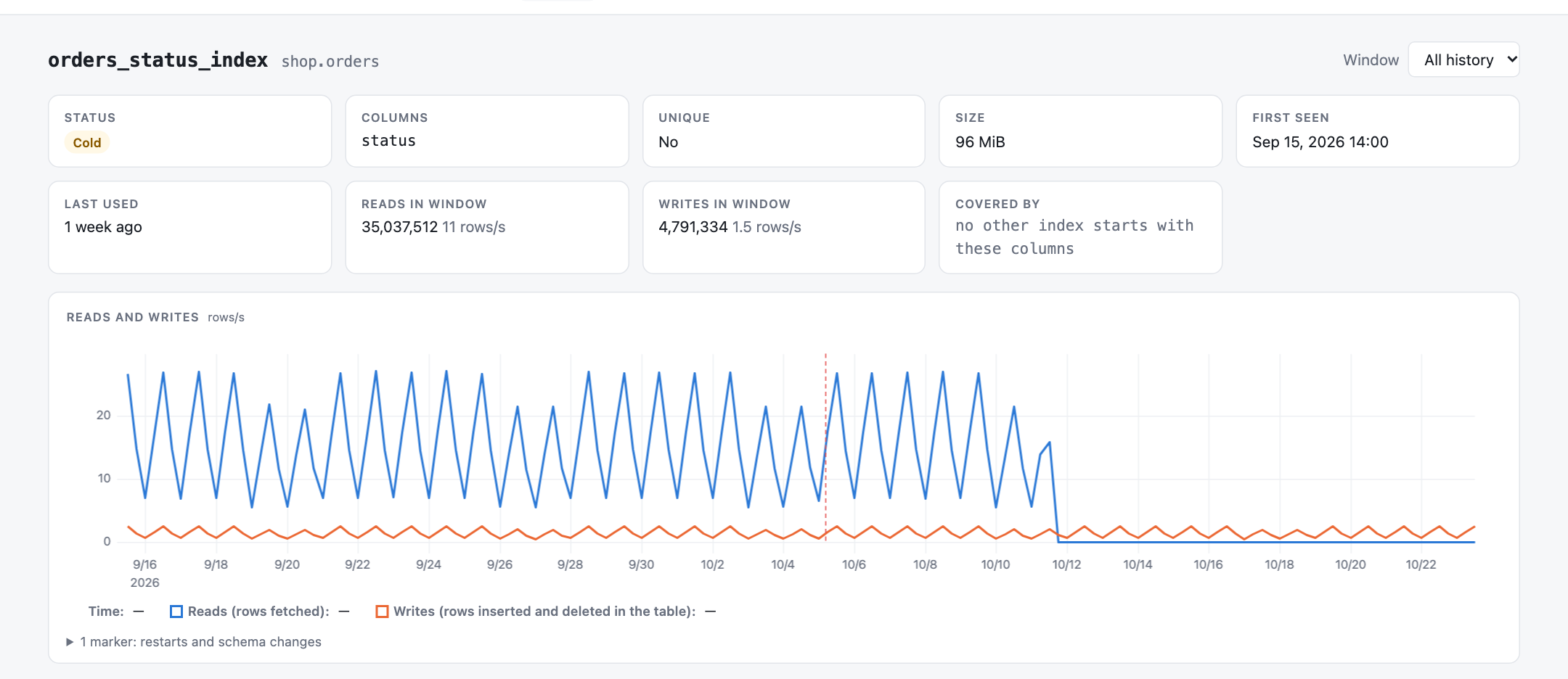Click the READS AND WRITES chart heading
Image resolution: width=1568 pixels, height=679 pixels.
[132, 317]
